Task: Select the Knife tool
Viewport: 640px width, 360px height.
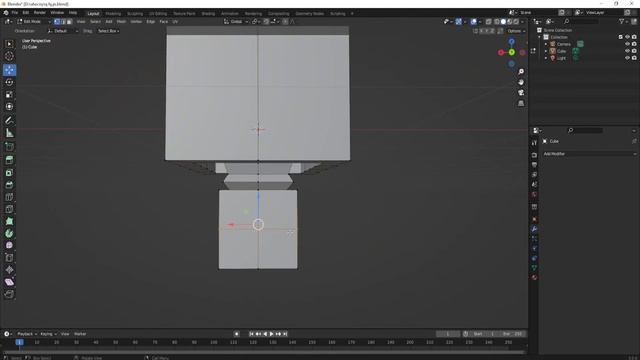Action: click(x=9, y=209)
